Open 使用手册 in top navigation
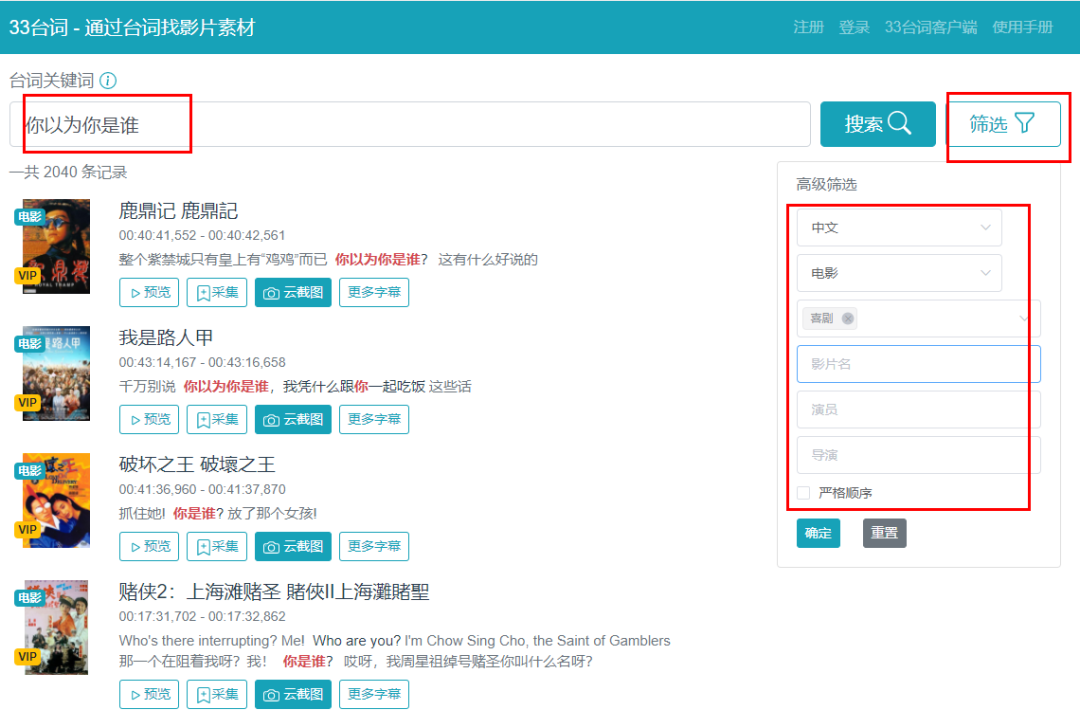Image resolution: width=1080 pixels, height=710 pixels. pos(1022,27)
